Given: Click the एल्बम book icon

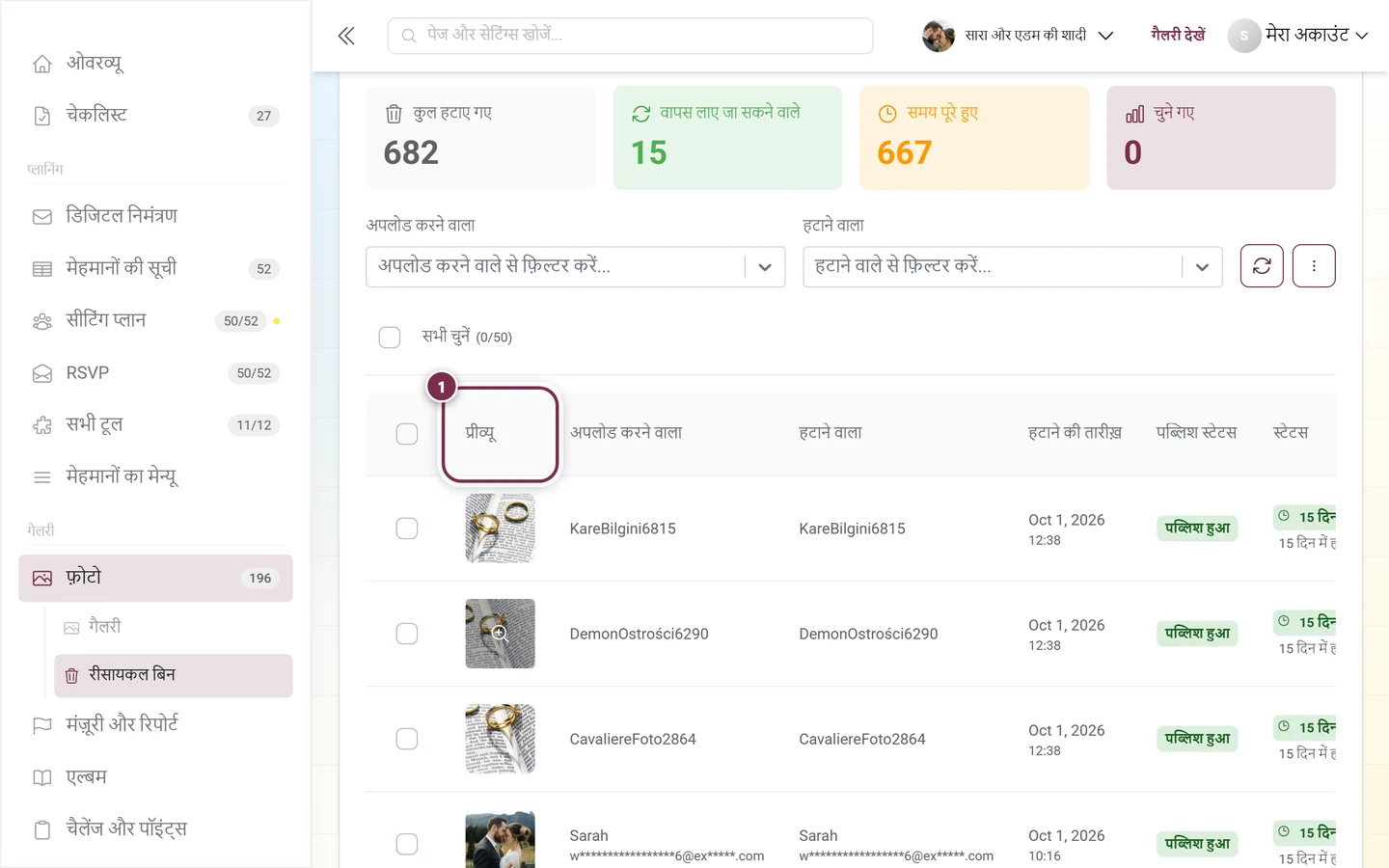Looking at the screenshot, I should coord(42,777).
